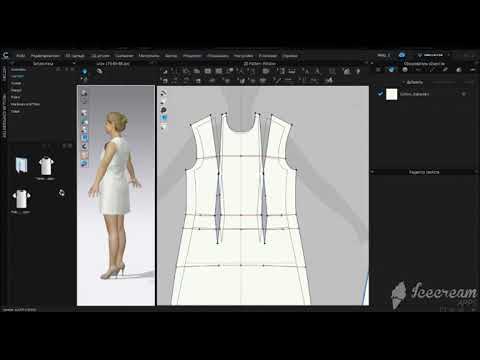
Task: Click the add button above the fabric list
Action: pos(414,82)
